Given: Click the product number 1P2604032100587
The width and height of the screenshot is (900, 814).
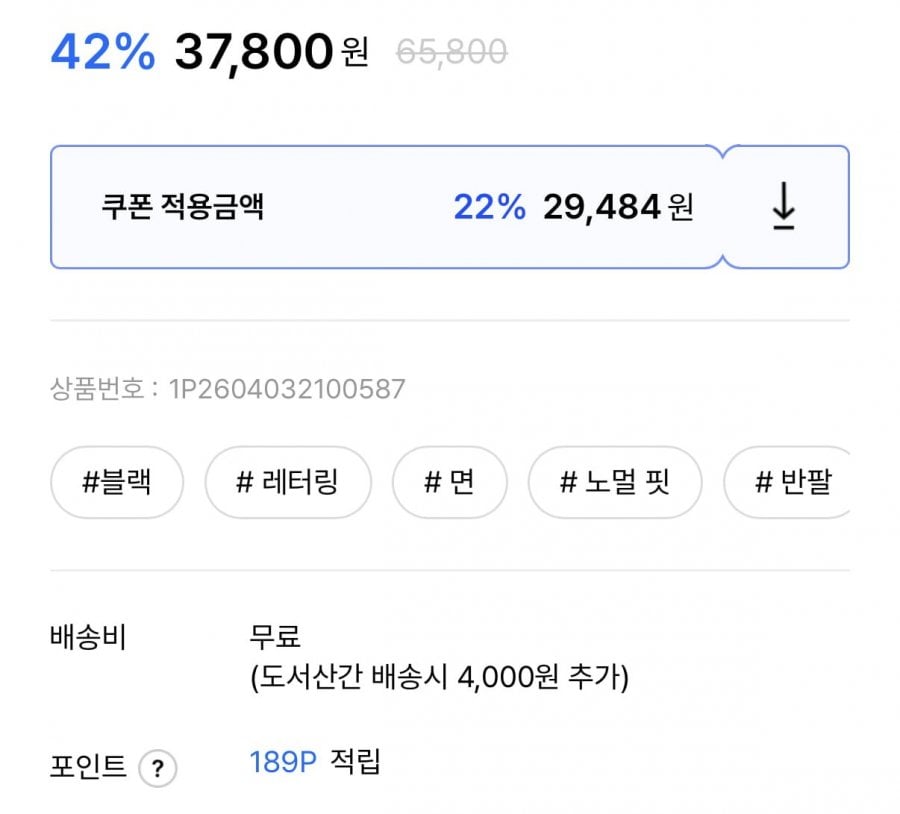Looking at the screenshot, I should (x=287, y=389).
